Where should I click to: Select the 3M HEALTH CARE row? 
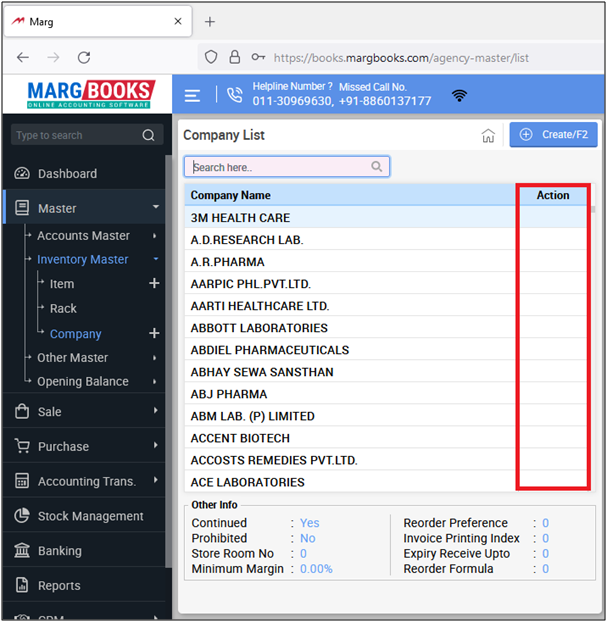point(386,218)
